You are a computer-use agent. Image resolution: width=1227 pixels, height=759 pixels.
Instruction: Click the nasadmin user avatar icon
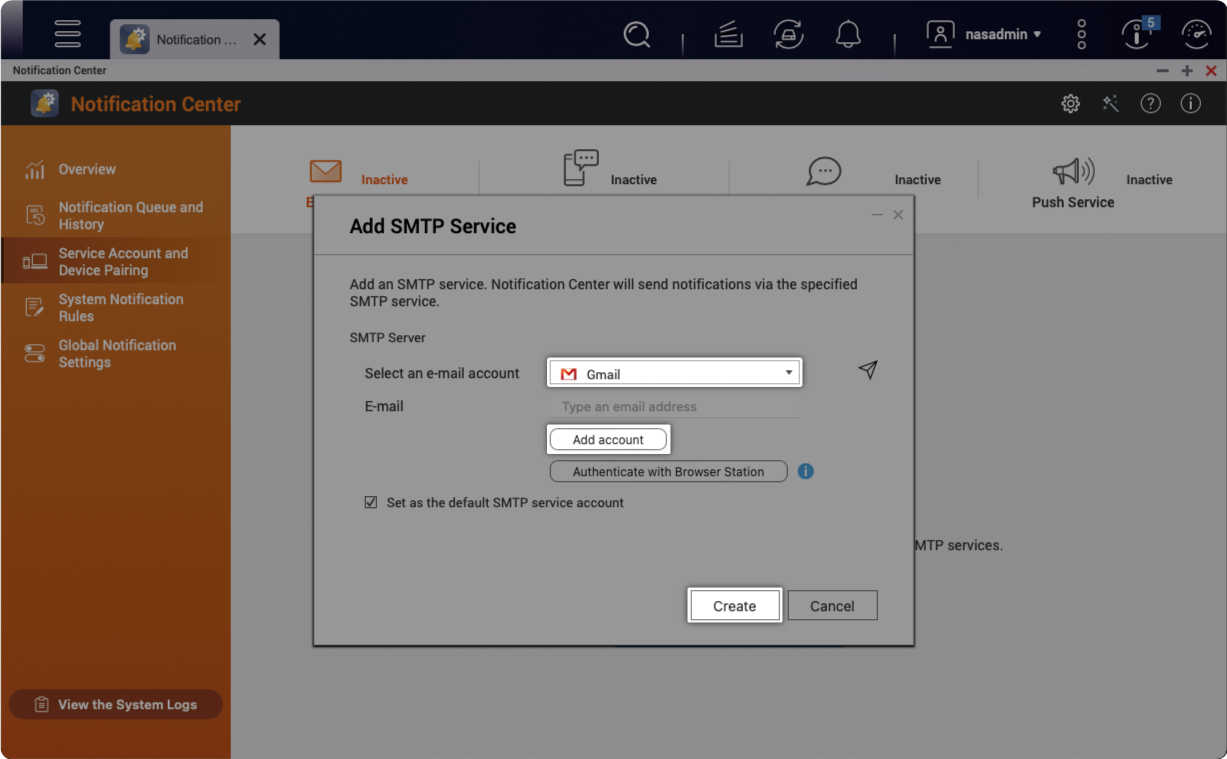[x=940, y=34]
